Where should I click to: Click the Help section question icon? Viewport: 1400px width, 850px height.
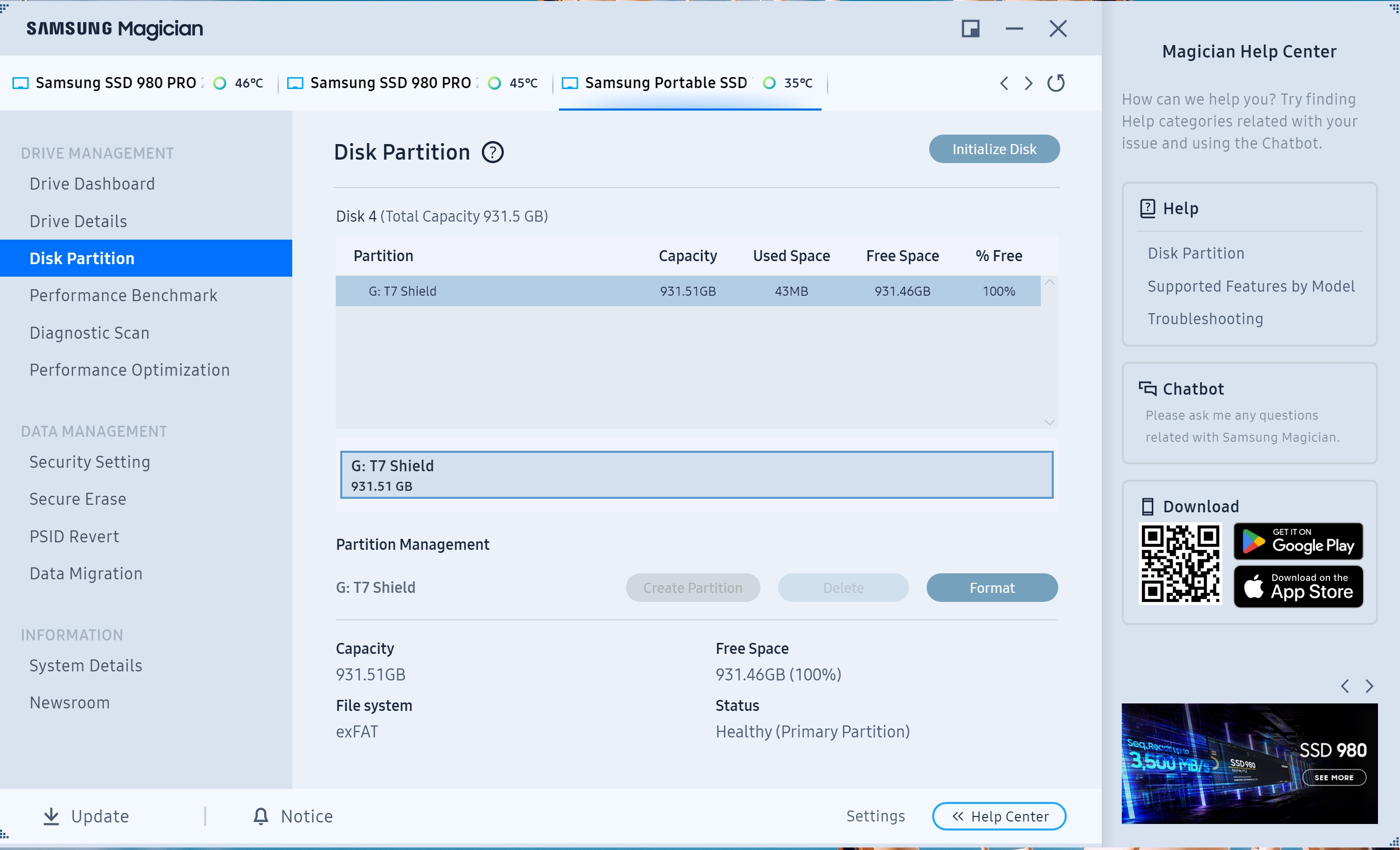[1147, 209]
